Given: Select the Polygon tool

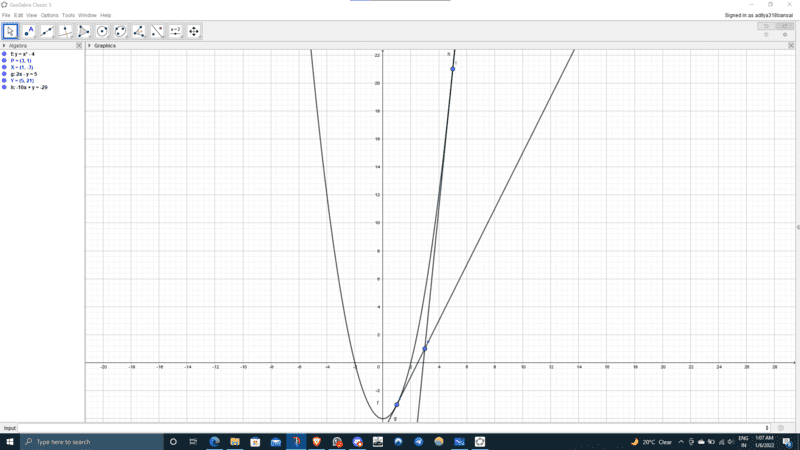Looking at the screenshot, I should 84,31.
